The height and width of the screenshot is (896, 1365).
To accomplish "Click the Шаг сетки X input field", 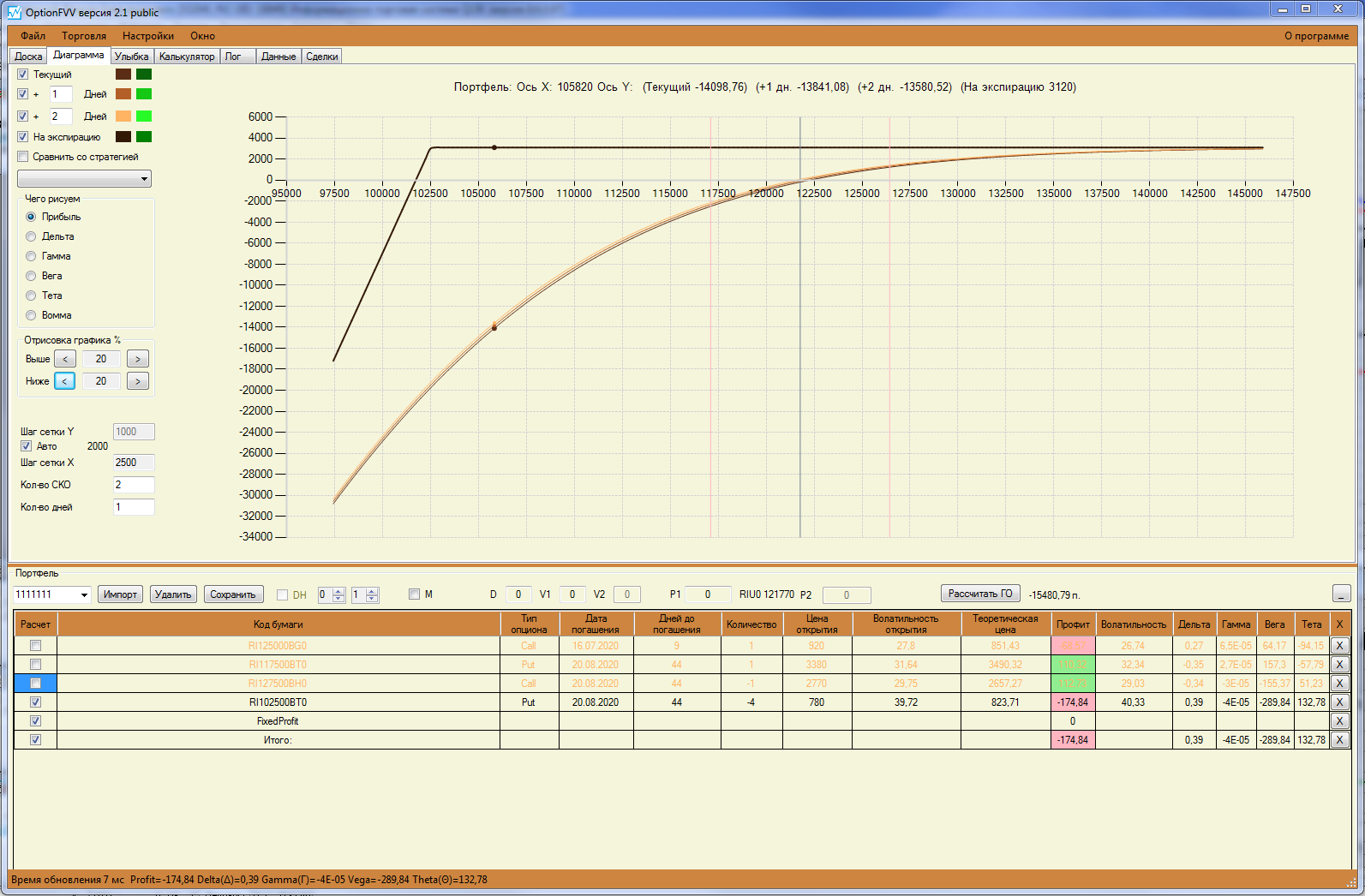I will pyautogui.click(x=134, y=463).
